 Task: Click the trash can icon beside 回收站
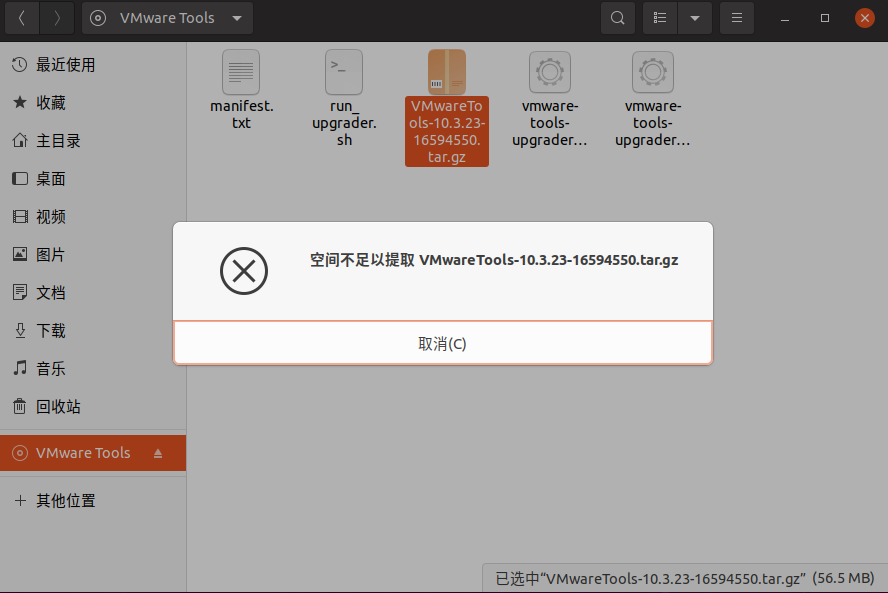click(20, 407)
